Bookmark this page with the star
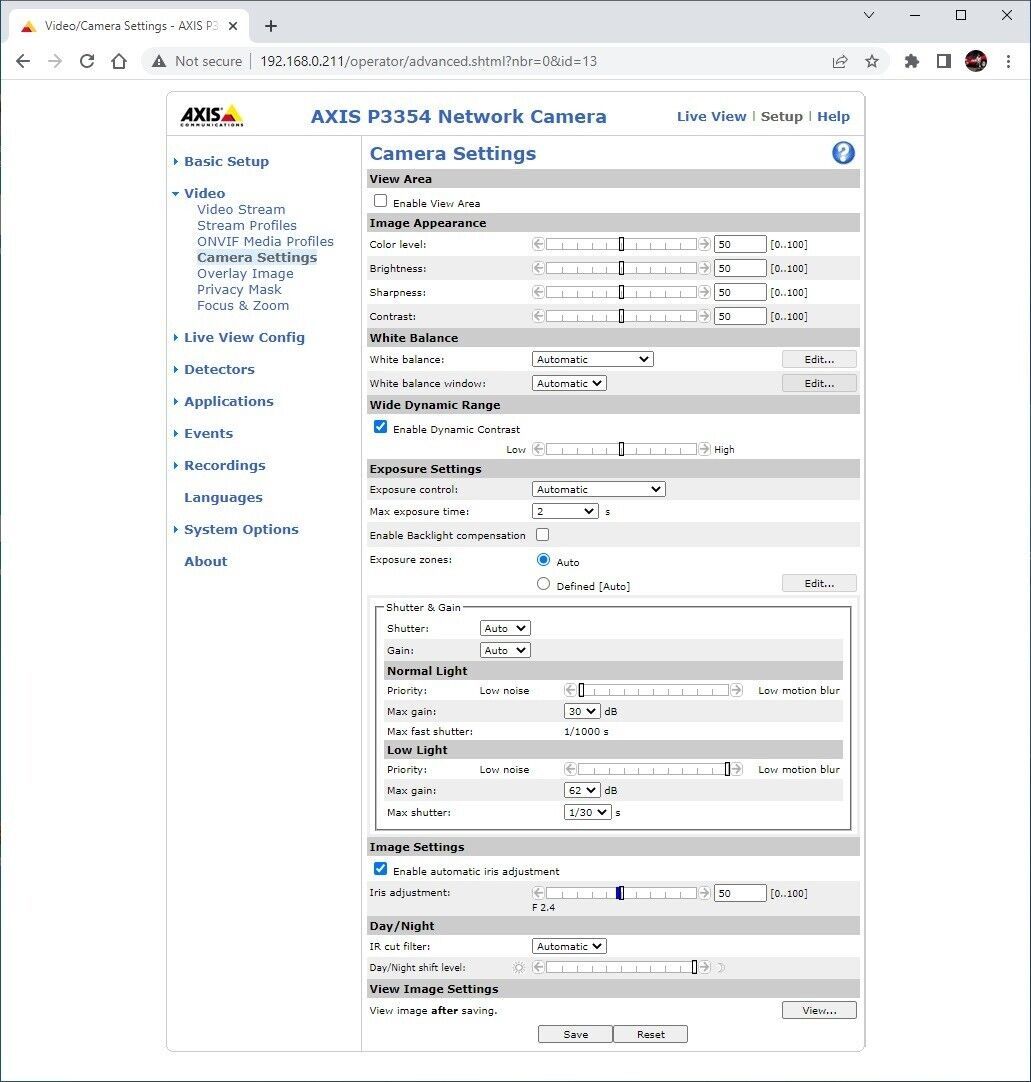This screenshot has width=1031, height=1082. click(872, 61)
